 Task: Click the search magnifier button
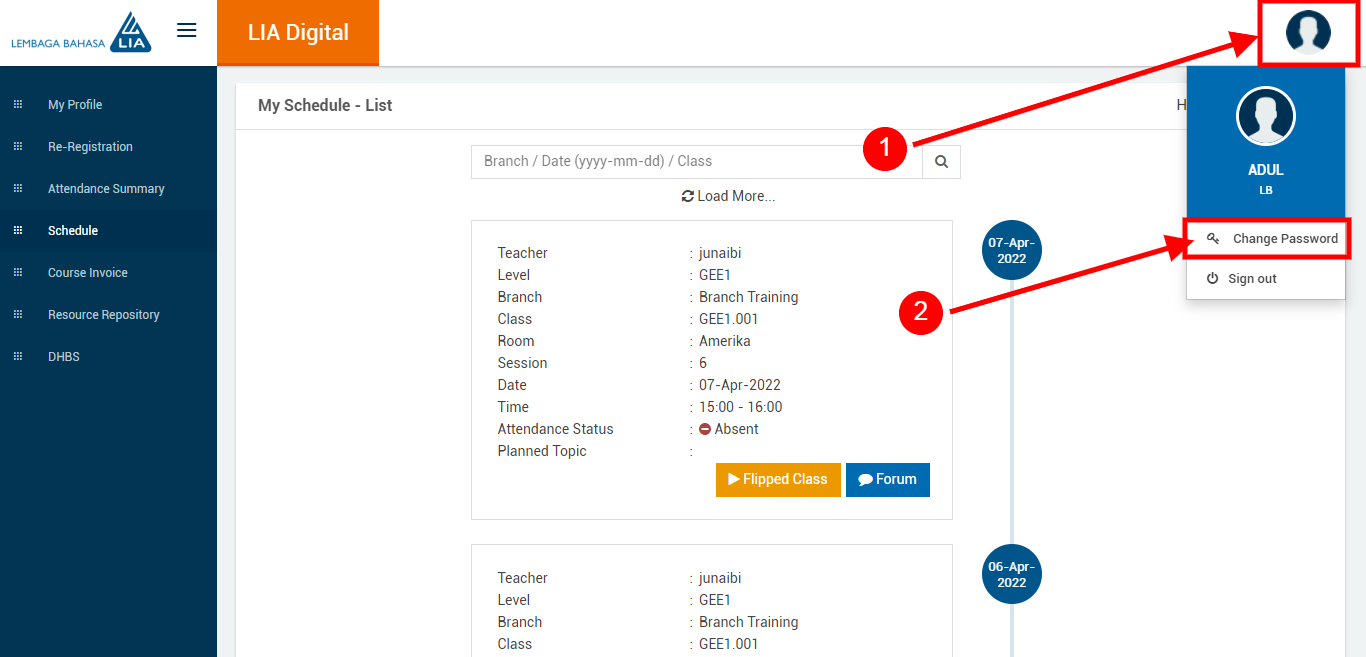point(941,161)
